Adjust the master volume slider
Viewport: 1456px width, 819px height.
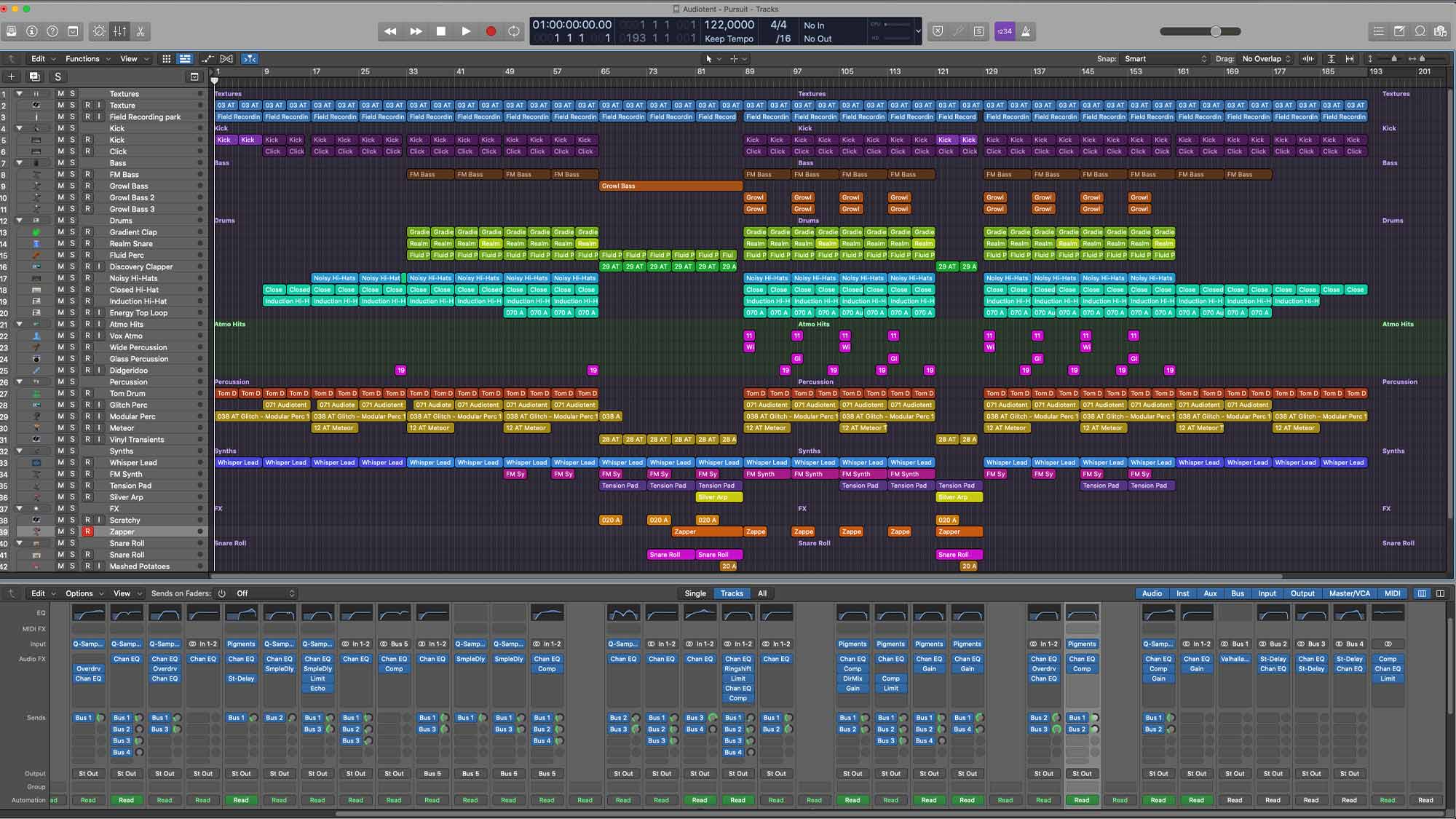(1215, 31)
